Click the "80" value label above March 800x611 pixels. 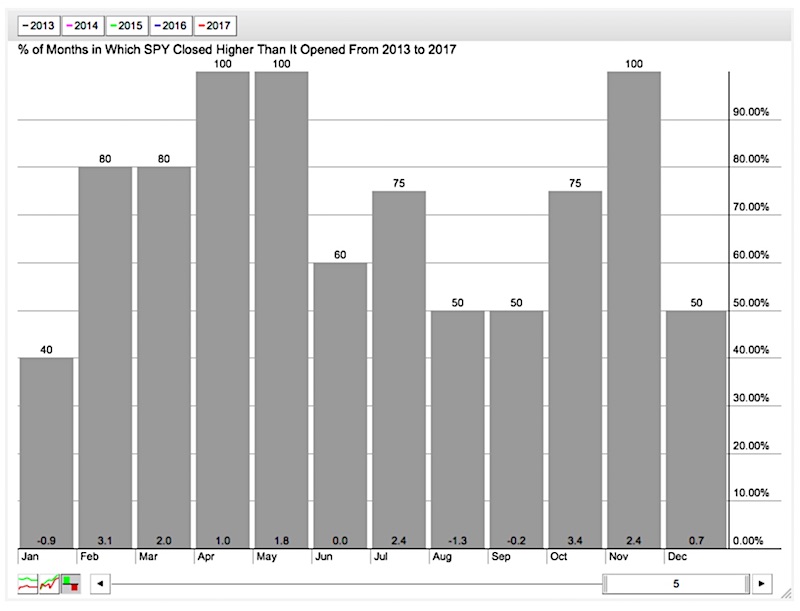(164, 159)
